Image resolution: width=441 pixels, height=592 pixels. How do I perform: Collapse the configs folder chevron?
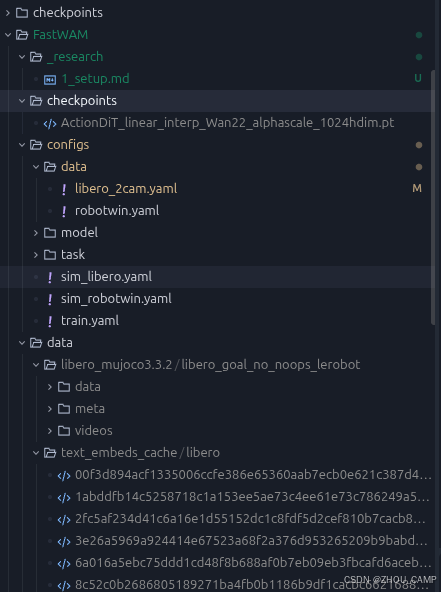22,145
